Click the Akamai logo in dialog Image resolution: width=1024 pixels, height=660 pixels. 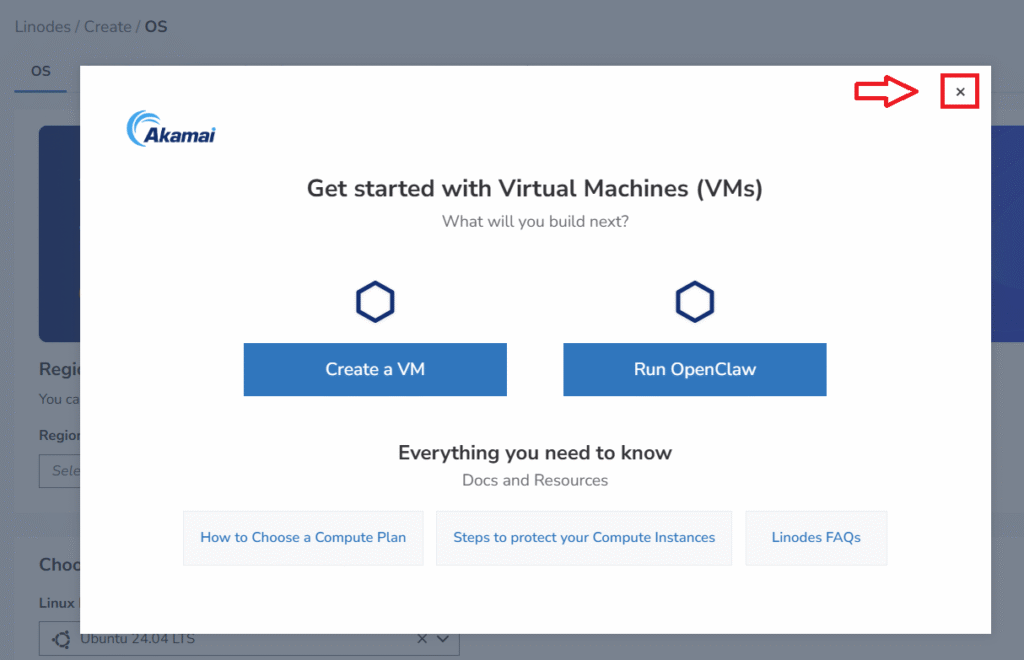[x=171, y=129]
